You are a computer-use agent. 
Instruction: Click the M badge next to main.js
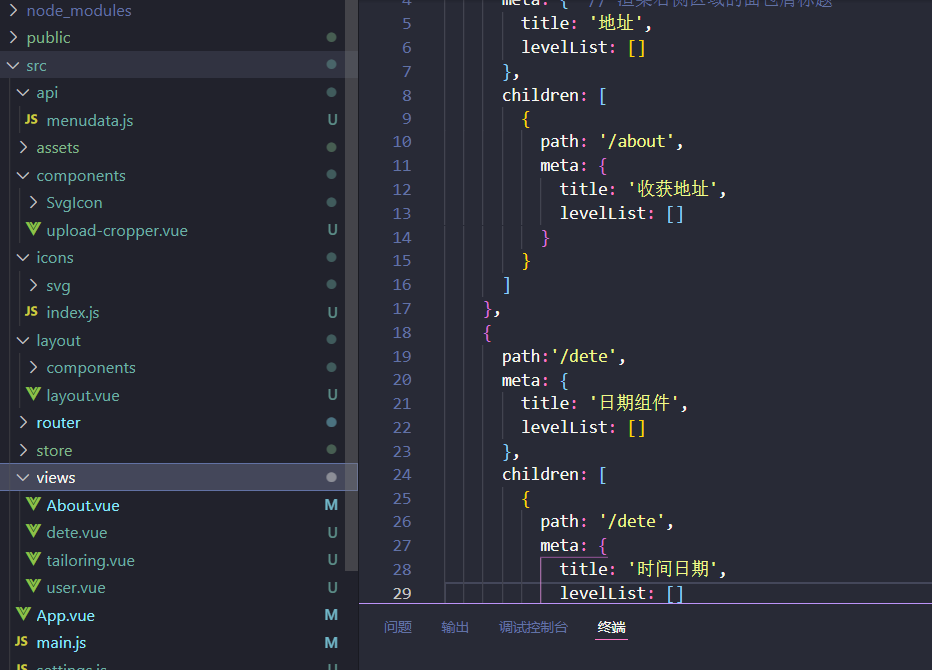[331, 642]
